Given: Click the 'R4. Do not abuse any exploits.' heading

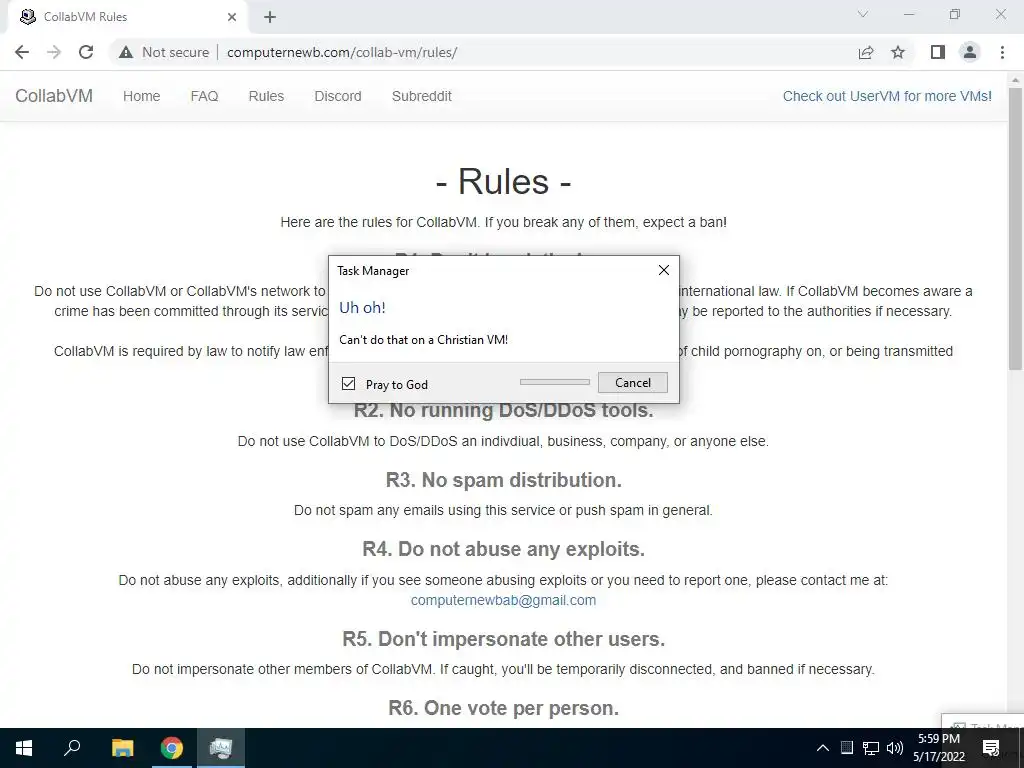Looking at the screenshot, I should click(x=504, y=549).
